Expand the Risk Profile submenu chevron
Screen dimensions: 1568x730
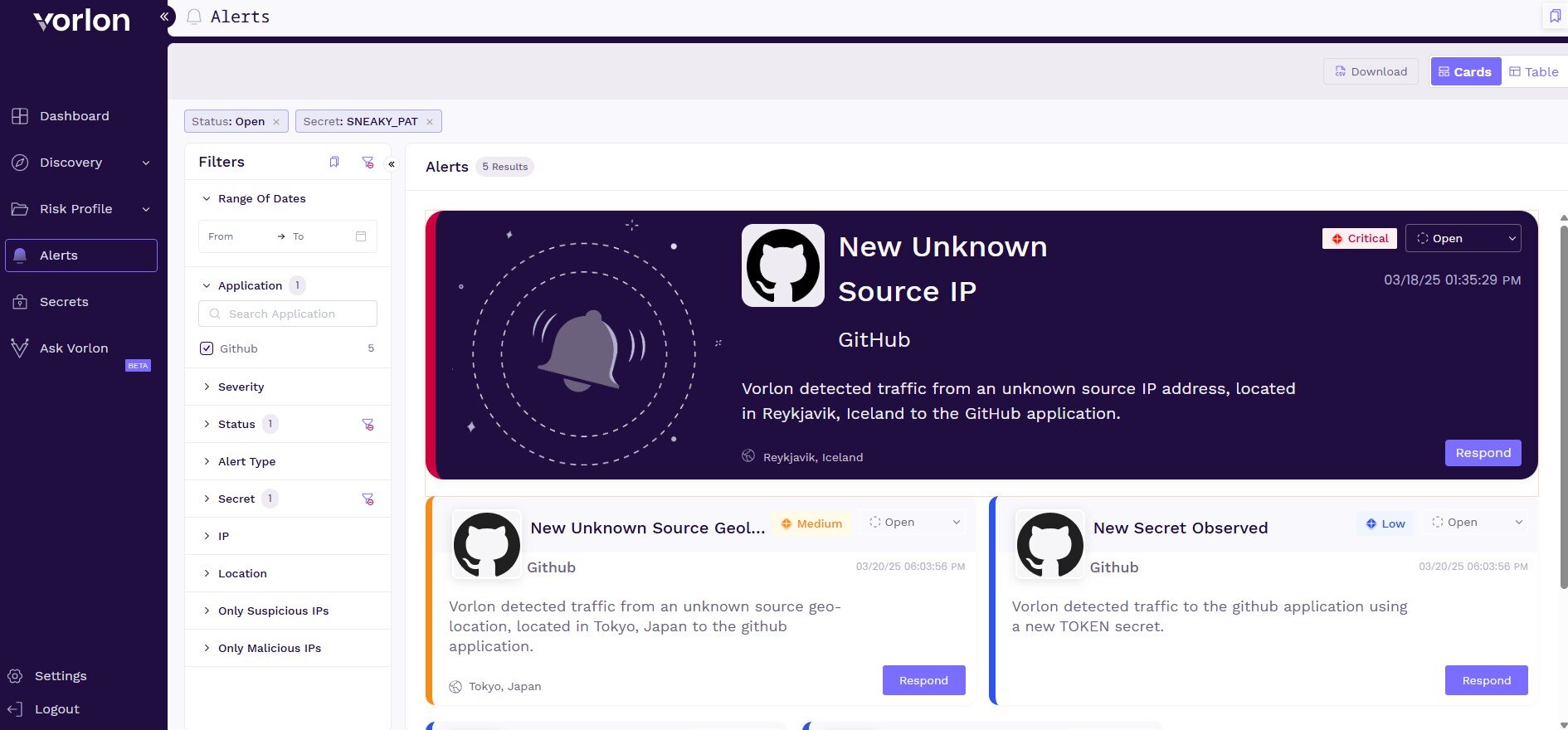(x=146, y=209)
